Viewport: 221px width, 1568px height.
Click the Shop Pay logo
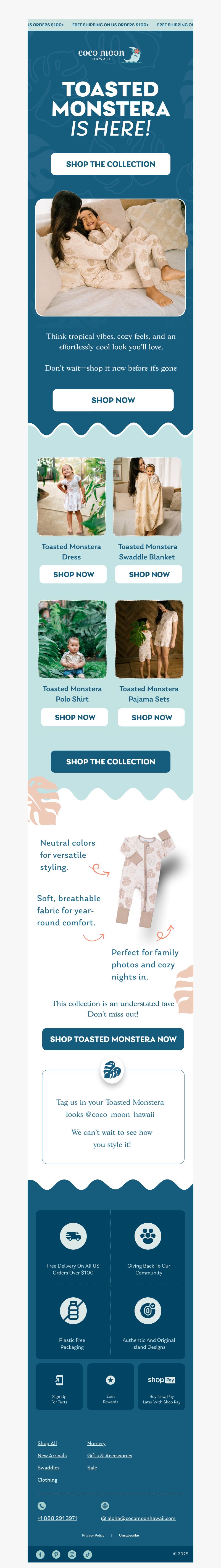pyautogui.click(x=161, y=1380)
